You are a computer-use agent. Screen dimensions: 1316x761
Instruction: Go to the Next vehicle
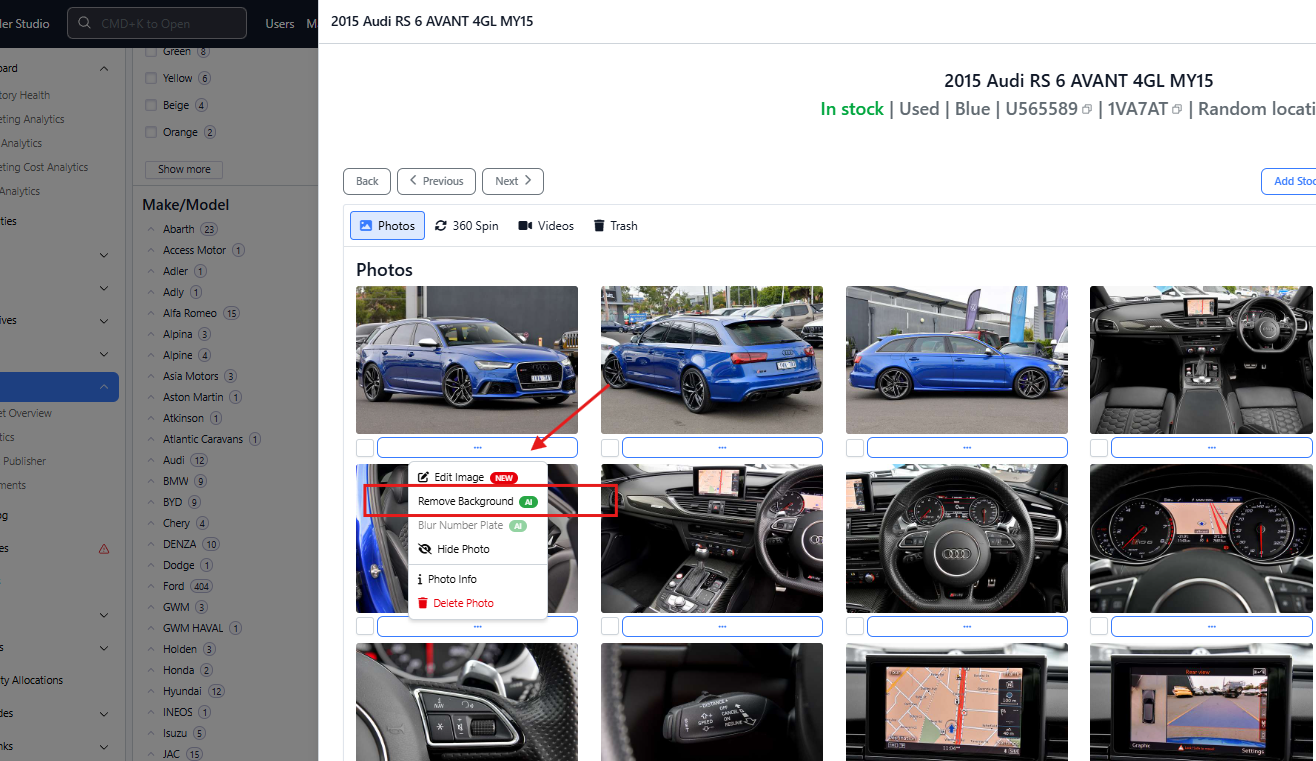coord(513,181)
